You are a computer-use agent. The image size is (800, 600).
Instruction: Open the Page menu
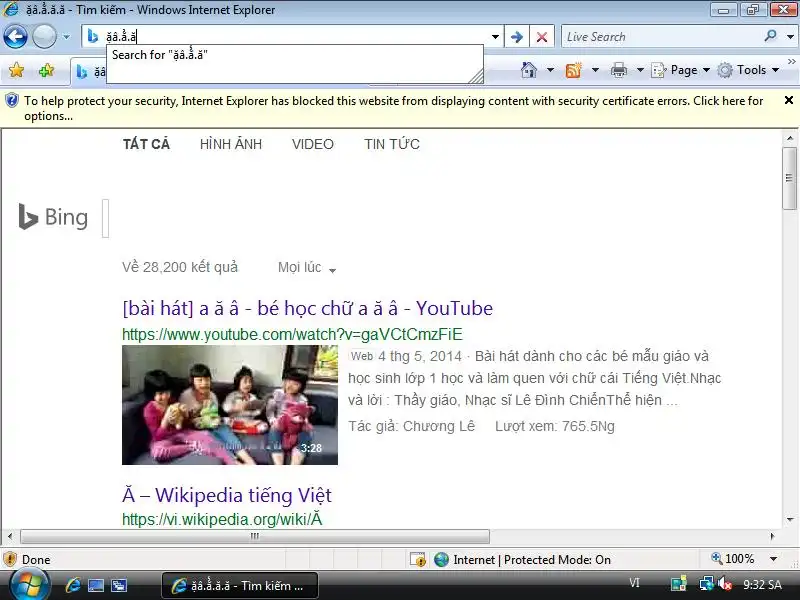click(681, 70)
